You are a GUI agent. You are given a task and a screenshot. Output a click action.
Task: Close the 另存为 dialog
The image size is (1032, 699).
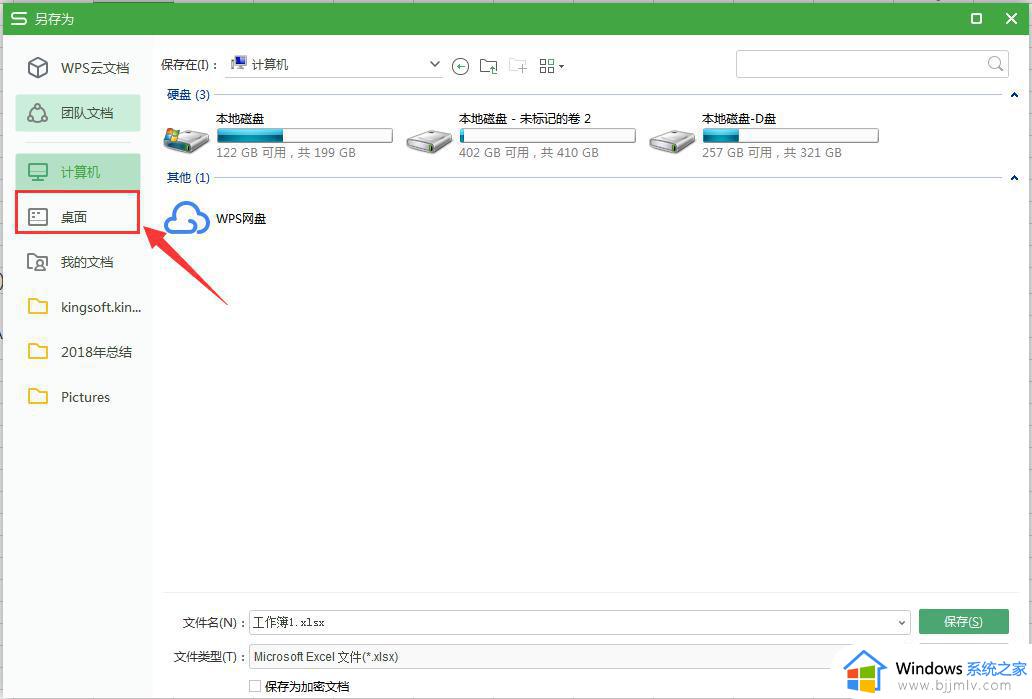1012,18
